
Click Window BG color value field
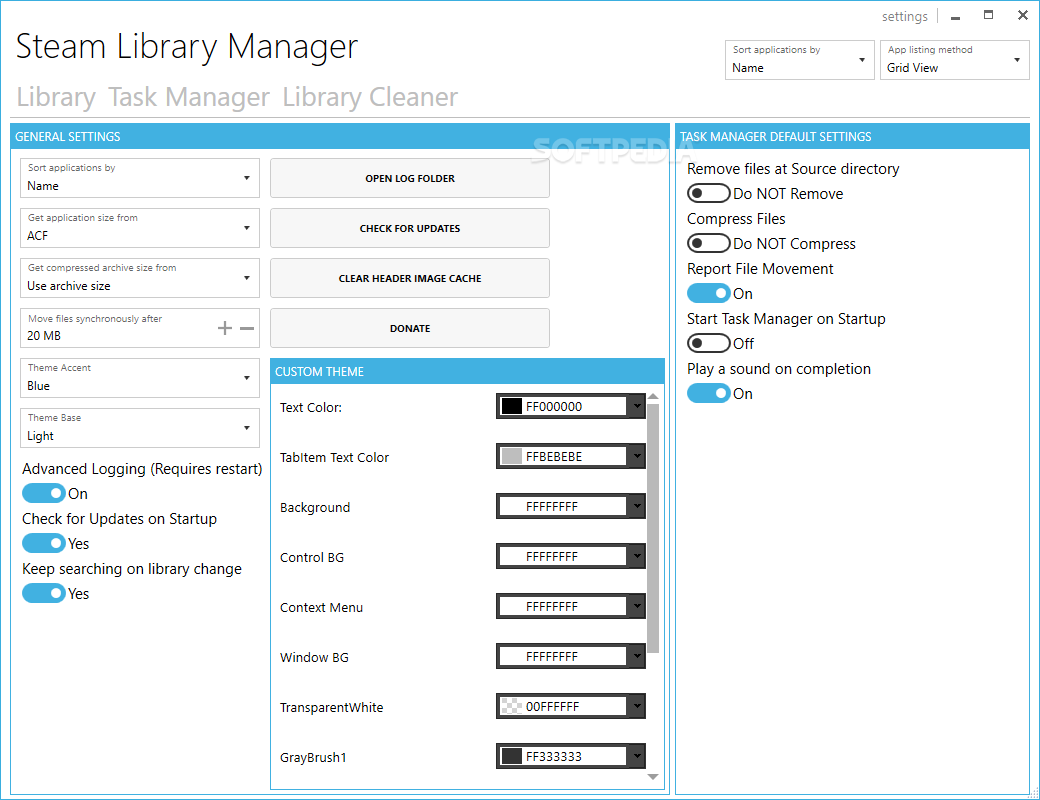(562, 656)
